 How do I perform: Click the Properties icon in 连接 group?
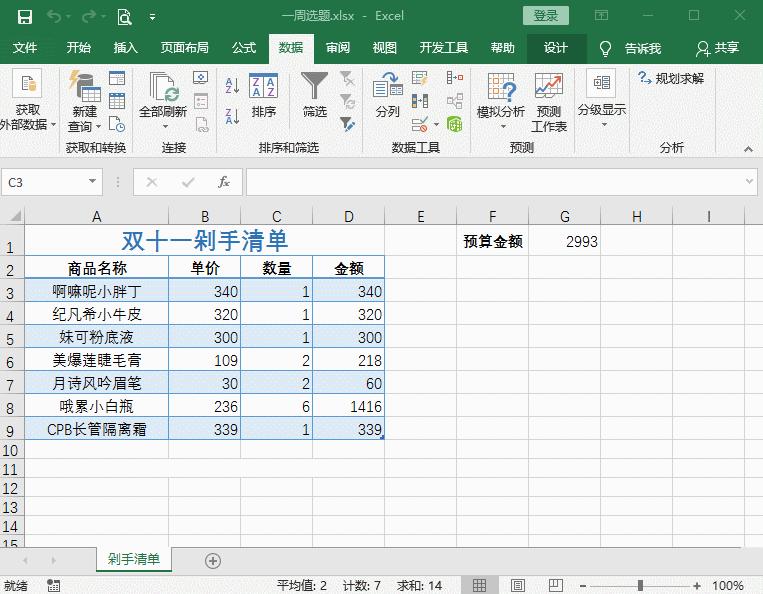tap(200, 101)
